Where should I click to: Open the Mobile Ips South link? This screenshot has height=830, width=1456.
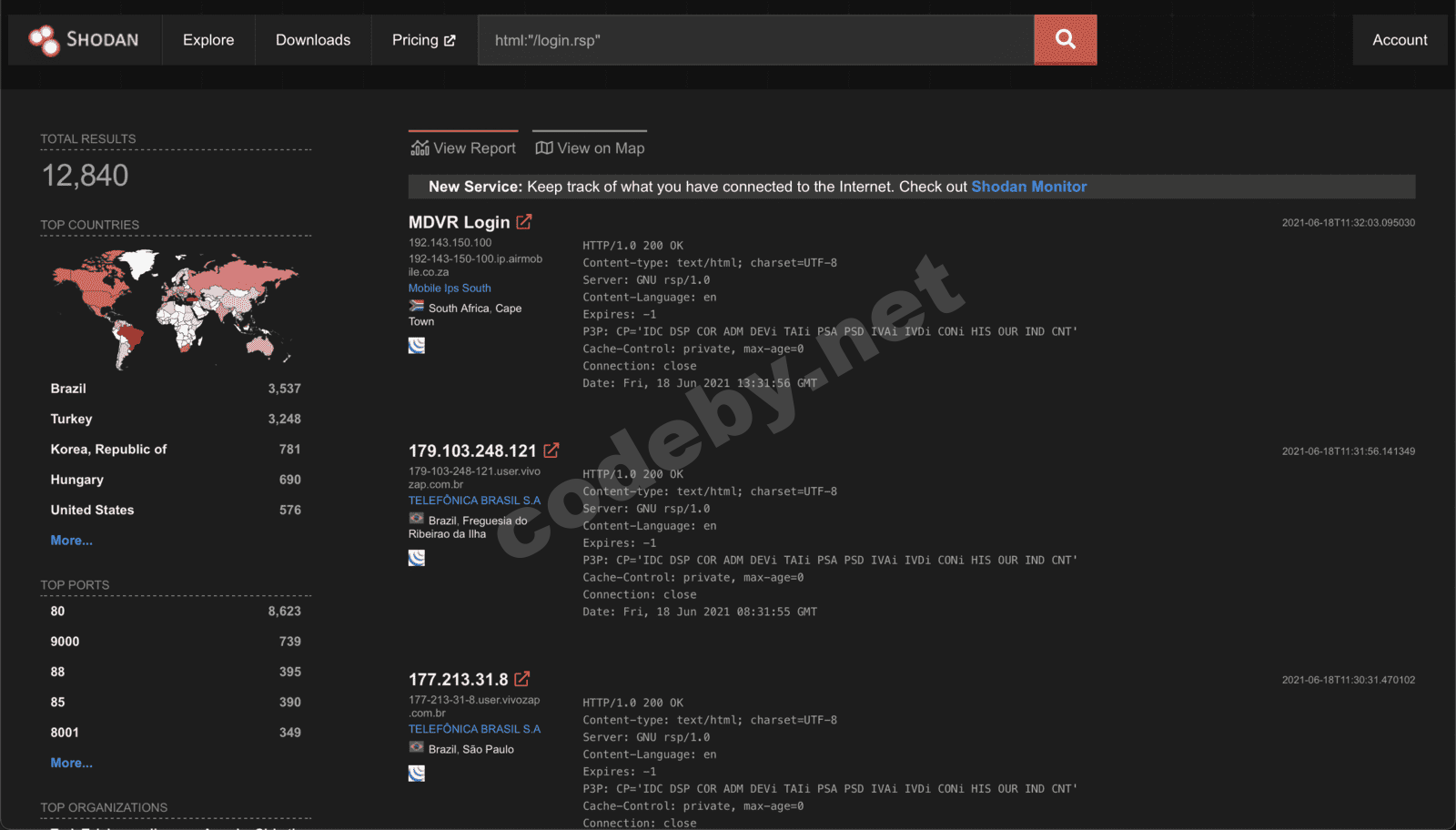click(x=449, y=288)
